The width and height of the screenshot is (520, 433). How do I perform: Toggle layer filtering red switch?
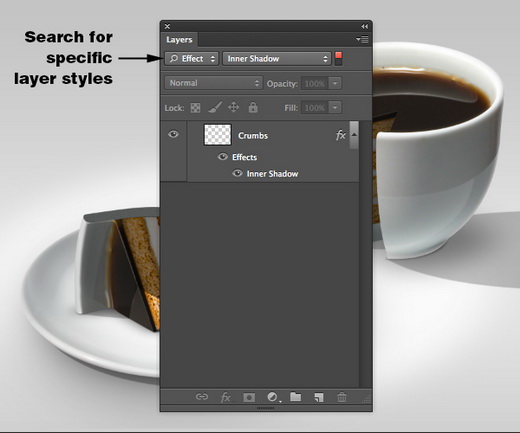[338, 59]
